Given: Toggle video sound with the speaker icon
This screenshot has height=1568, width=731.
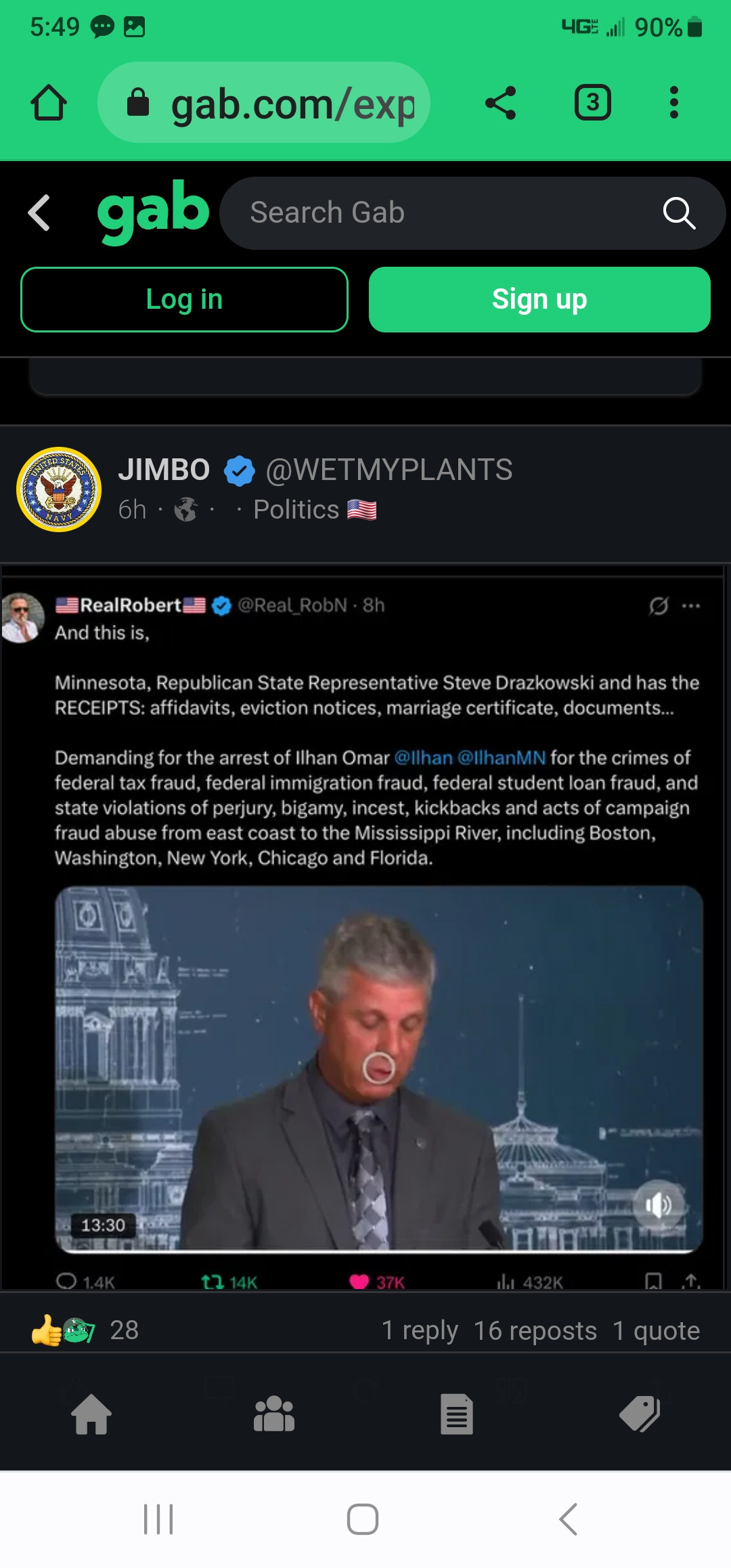Looking at the screenshot, I should pos(658,1205).
